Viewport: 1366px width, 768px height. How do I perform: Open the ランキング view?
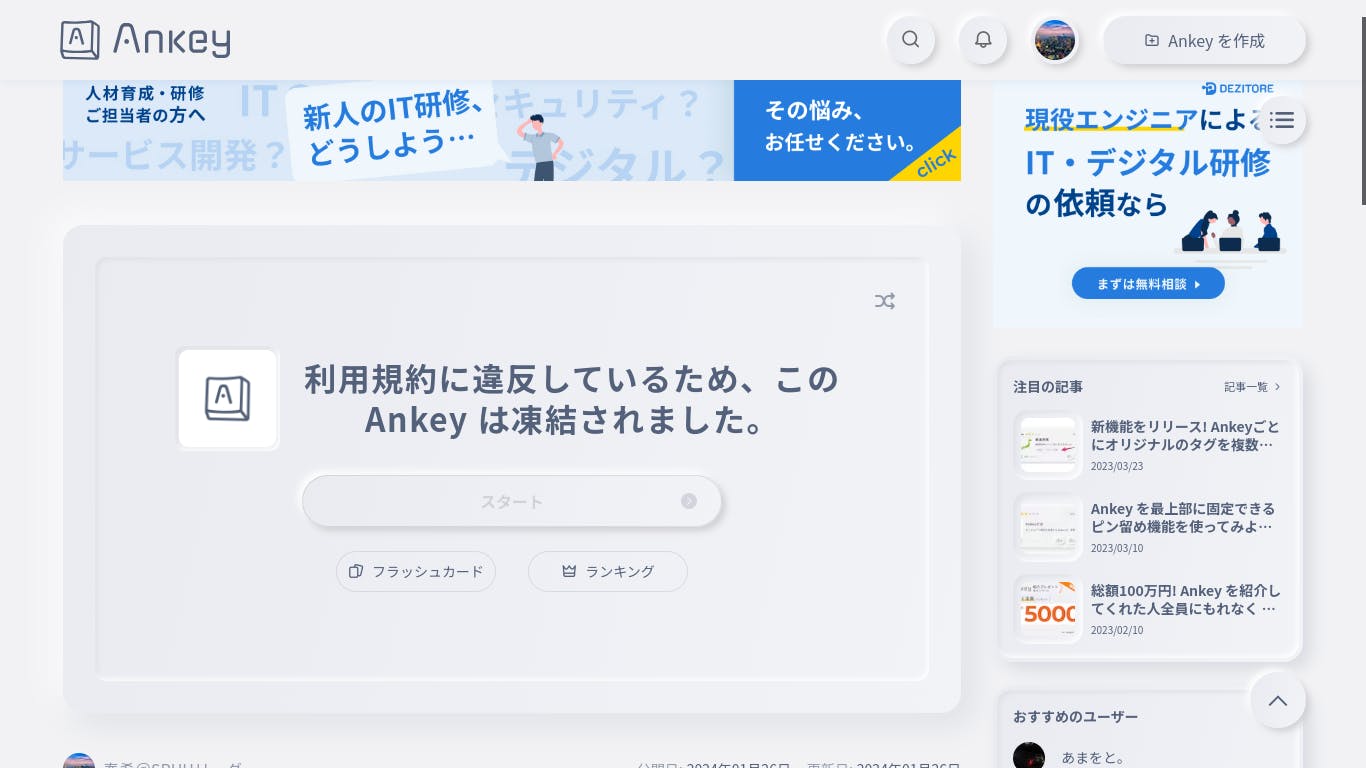click(x=608, y=571)
